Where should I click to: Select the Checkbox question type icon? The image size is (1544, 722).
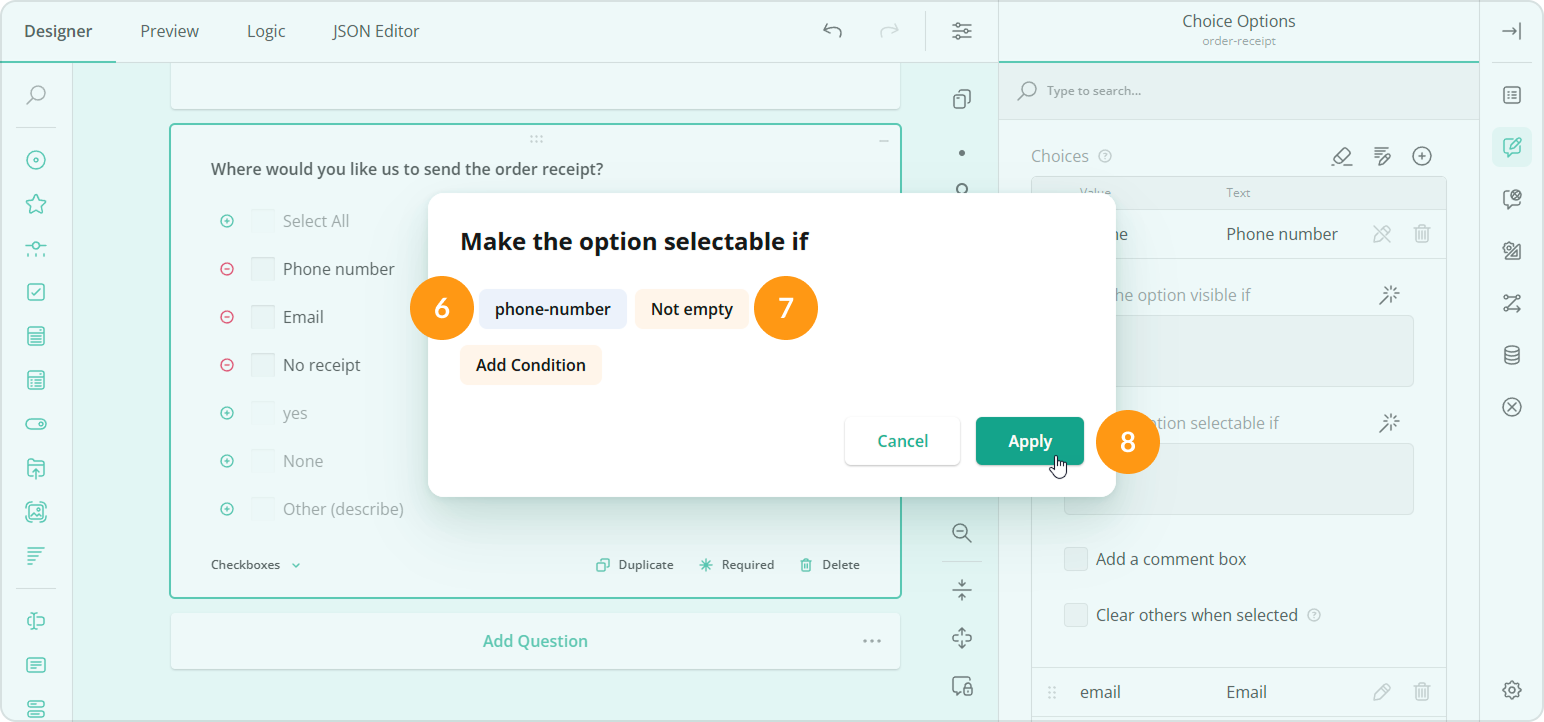tap(36, 292)
